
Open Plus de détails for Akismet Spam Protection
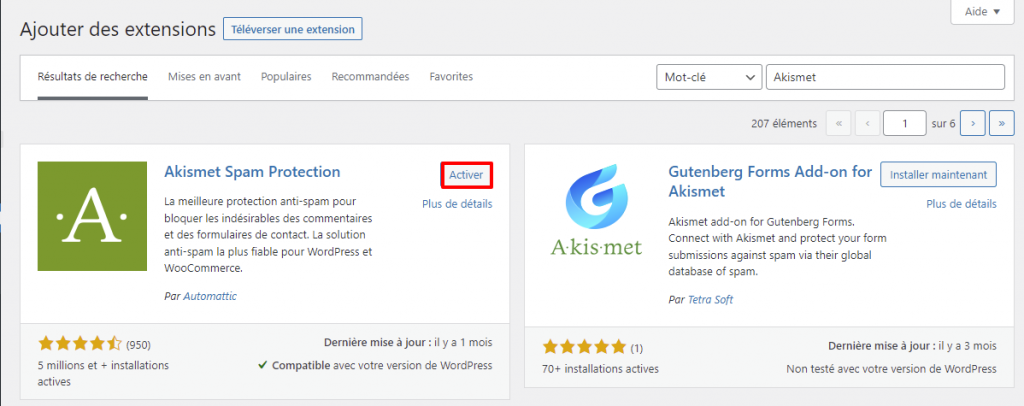(457, 204)
